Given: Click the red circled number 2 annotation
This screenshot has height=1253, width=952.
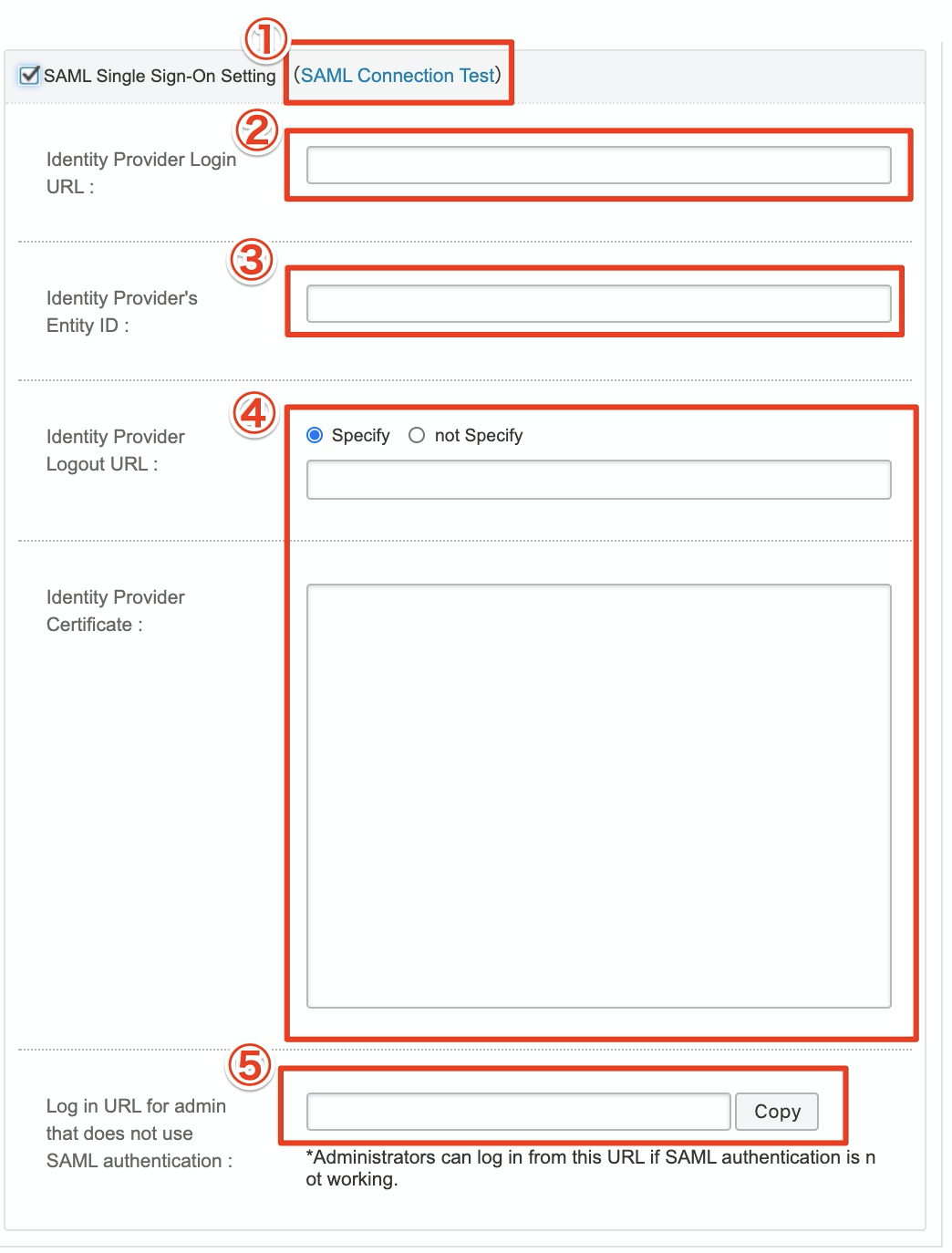Looking at the screenshot, I should (257, 129).
